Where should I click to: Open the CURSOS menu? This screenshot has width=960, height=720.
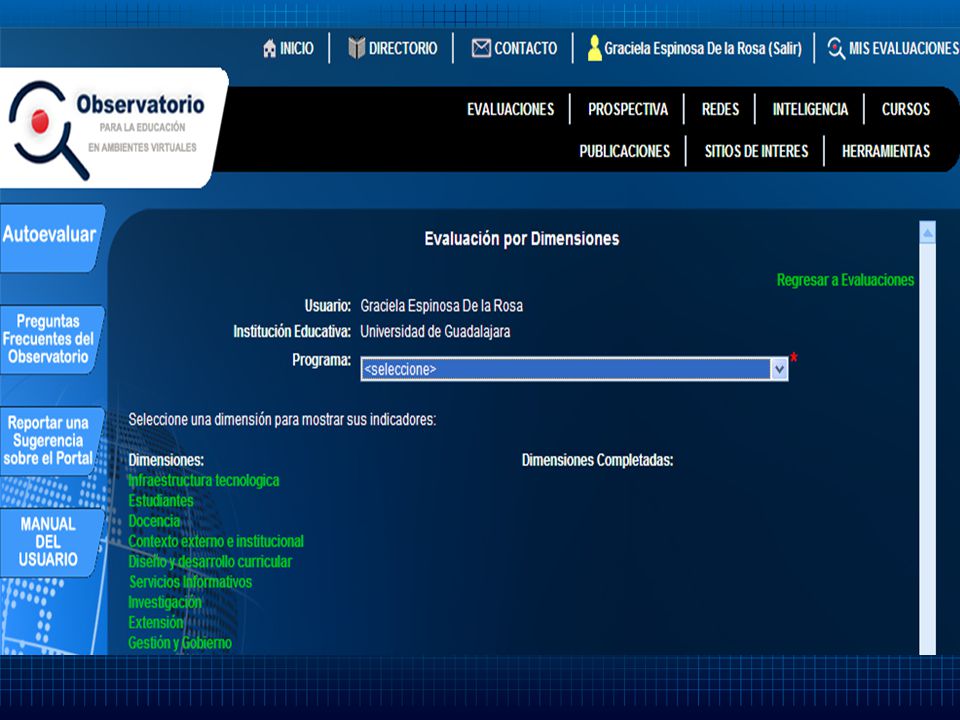[x=906, y=109]
